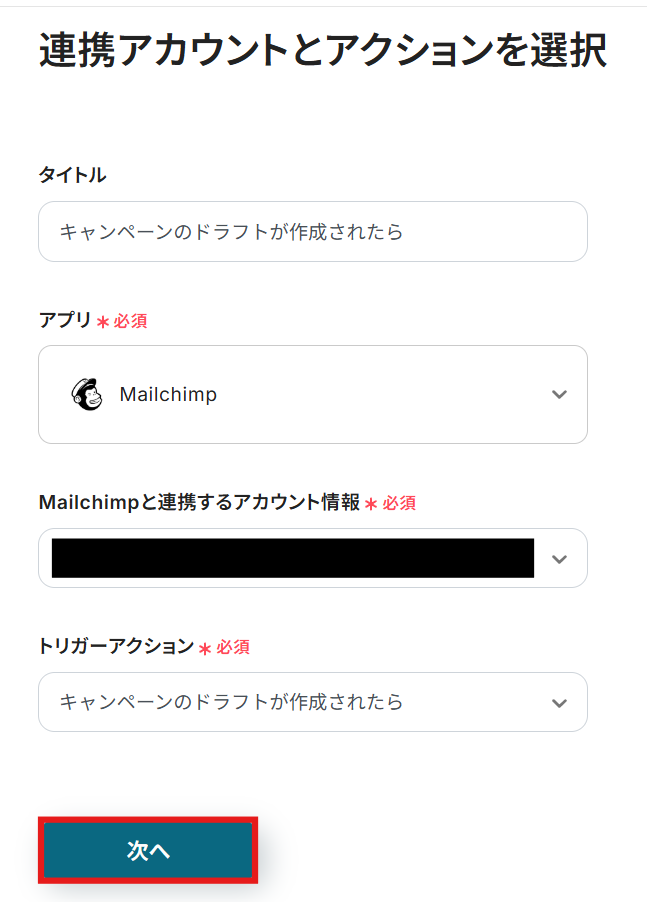Click the 必須 marker next to アプリ
Screen dimensions: 647x902
pos(131,321)
